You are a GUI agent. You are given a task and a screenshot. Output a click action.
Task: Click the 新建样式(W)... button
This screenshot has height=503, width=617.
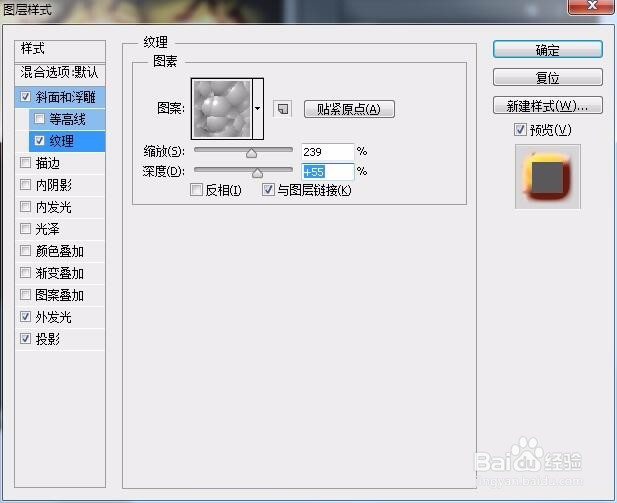[547, 105]
